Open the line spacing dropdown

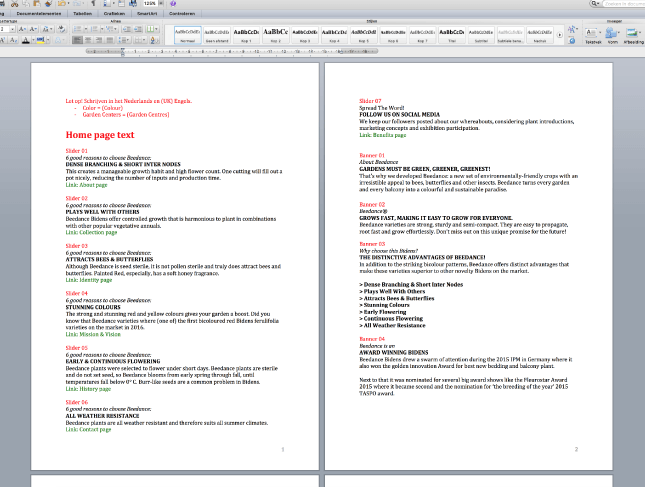point(124,40)
